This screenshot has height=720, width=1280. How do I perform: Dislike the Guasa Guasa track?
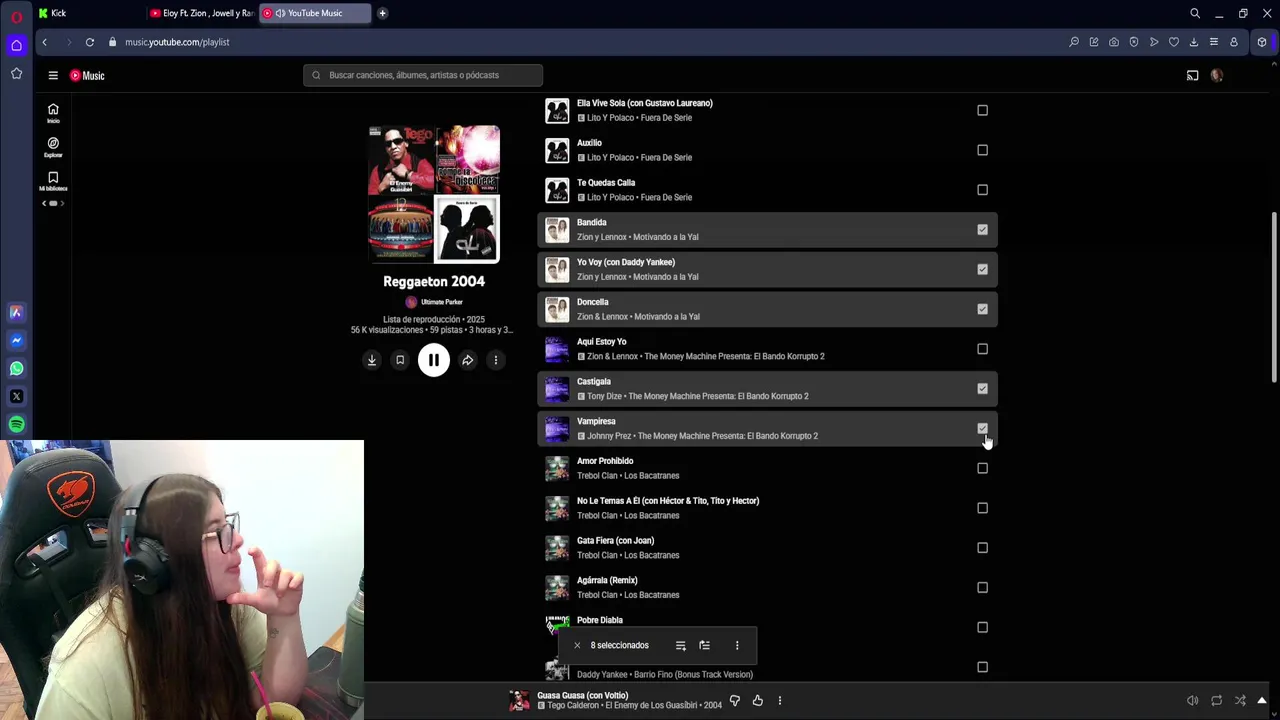[735, 701]
